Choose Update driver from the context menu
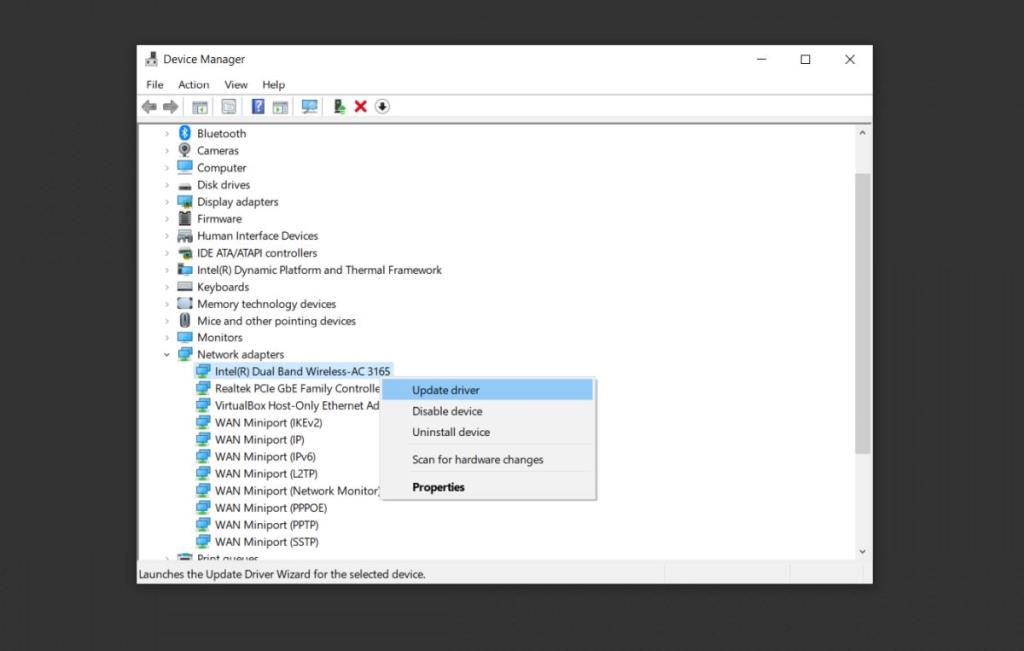Viewport: 1024px width, 651px height. [x=447, y=388]
